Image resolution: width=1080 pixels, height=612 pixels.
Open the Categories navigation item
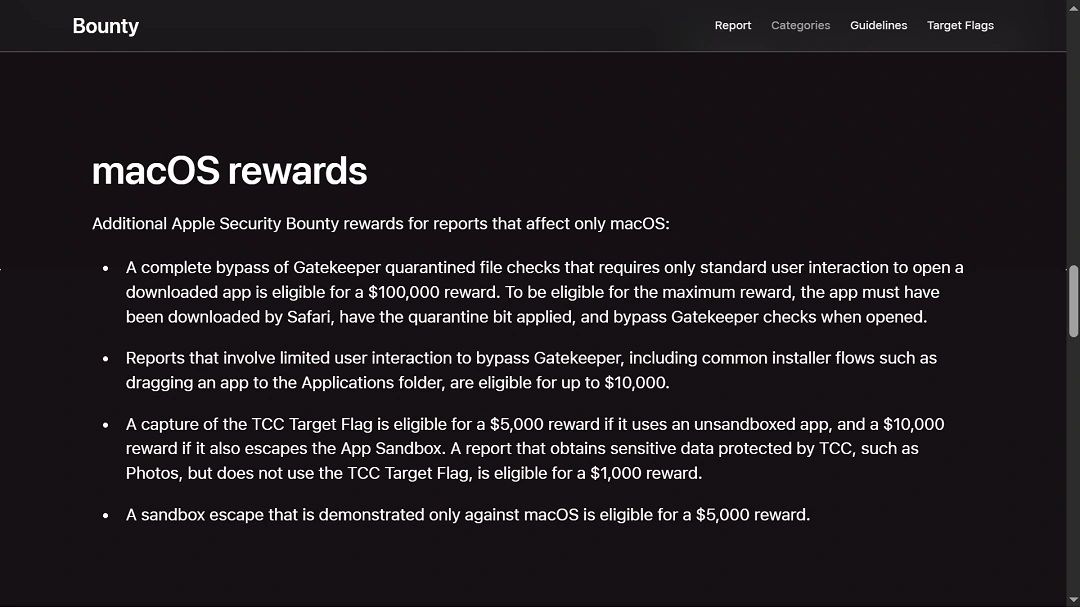click(x=800, y=25)
